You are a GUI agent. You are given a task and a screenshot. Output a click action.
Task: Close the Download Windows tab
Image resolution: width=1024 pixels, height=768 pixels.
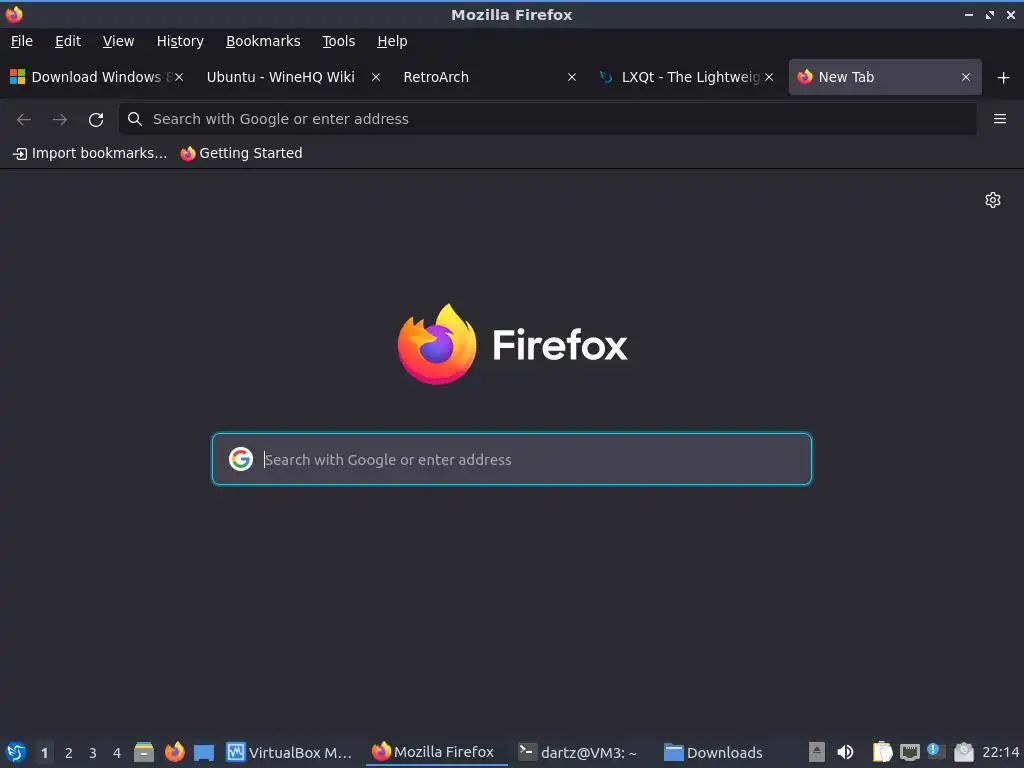pos(179,77)
